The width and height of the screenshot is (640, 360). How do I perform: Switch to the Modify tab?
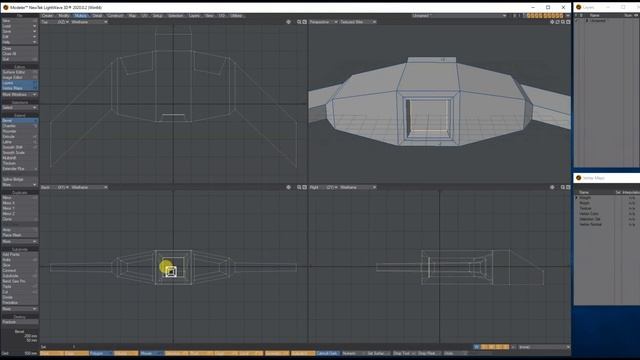pyautogui.click(x=64, y=16)
